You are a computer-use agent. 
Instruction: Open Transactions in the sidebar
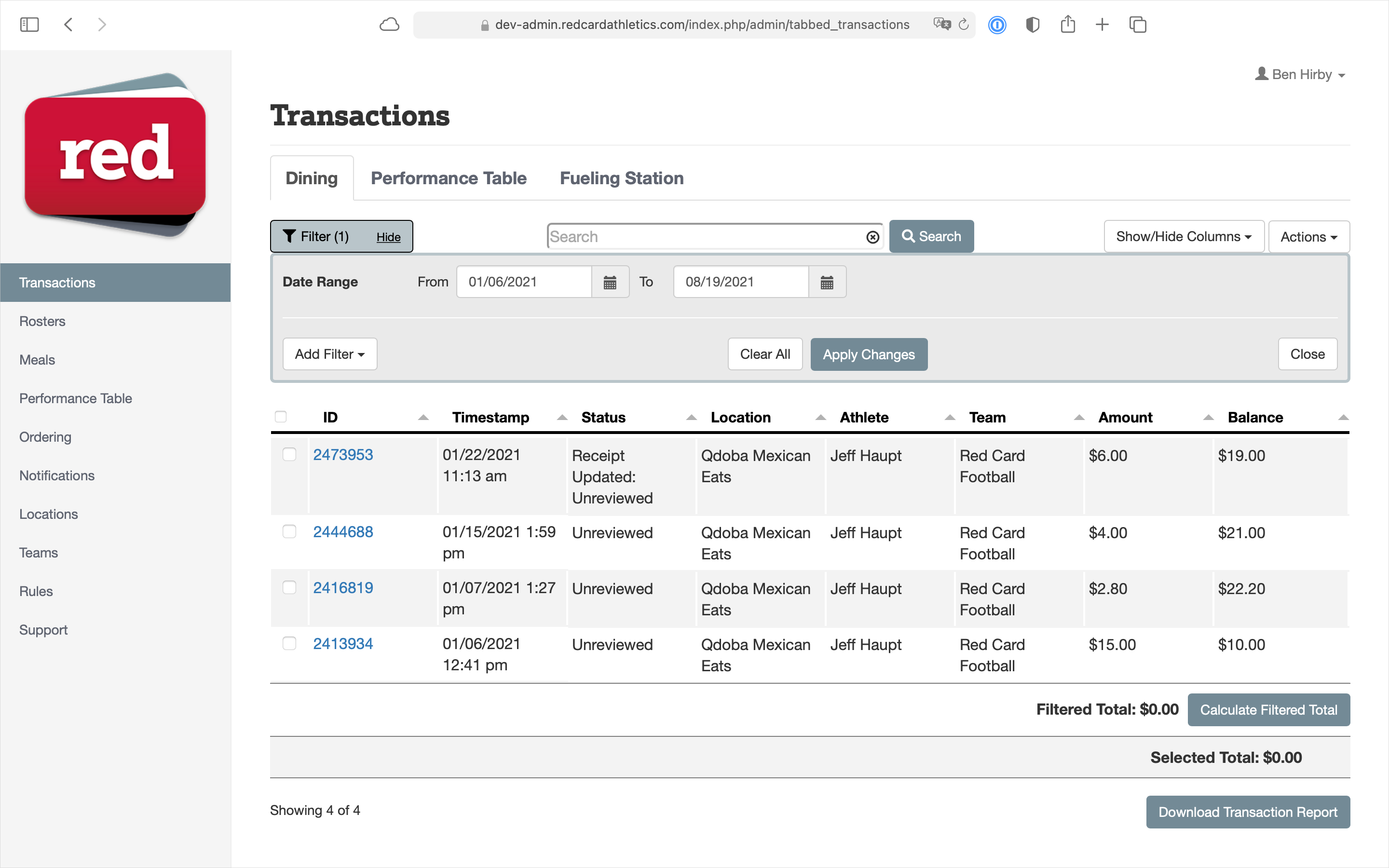(x=115, y=283)
